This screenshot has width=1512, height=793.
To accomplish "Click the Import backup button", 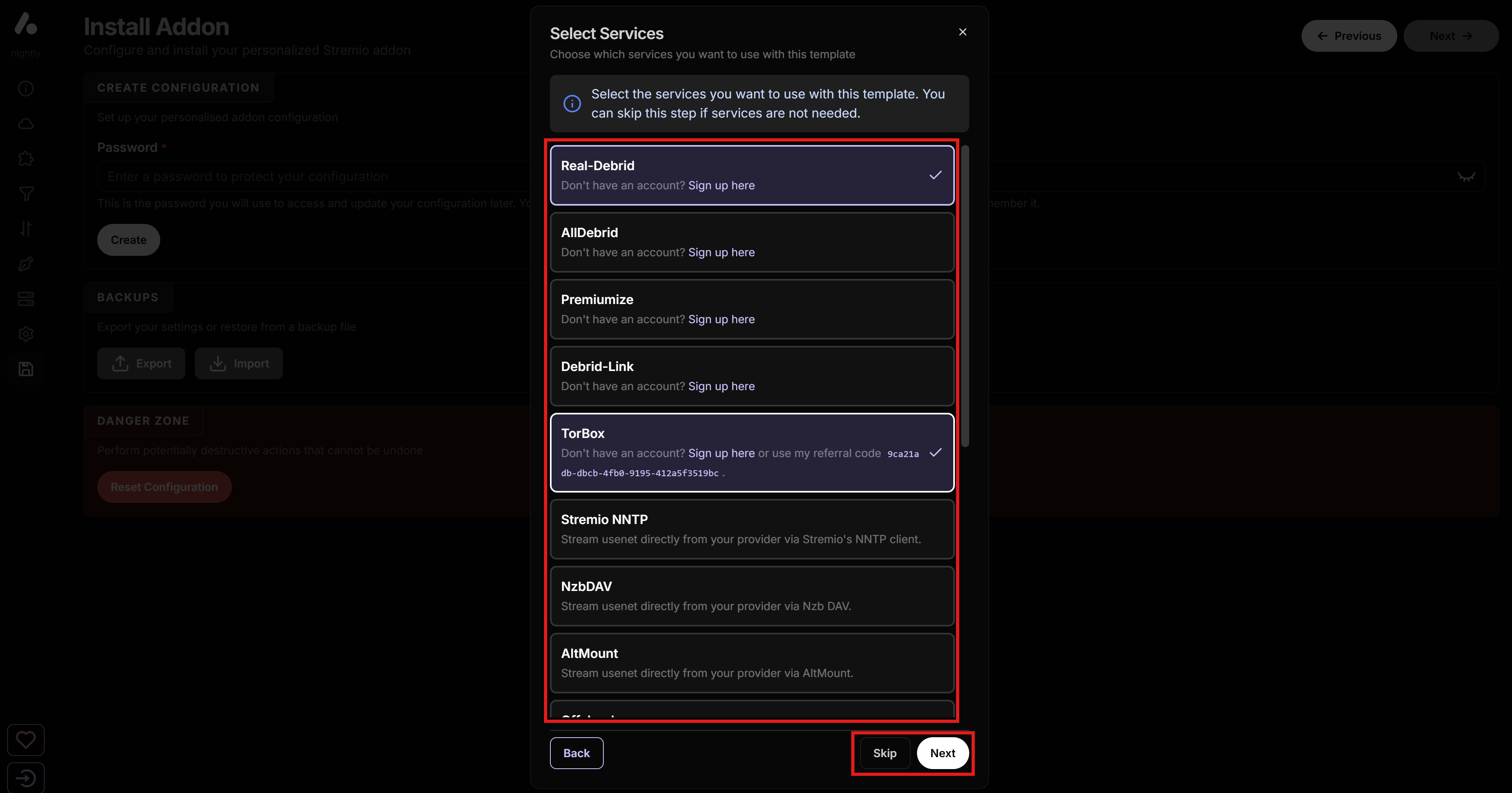I will coord(239,363).
